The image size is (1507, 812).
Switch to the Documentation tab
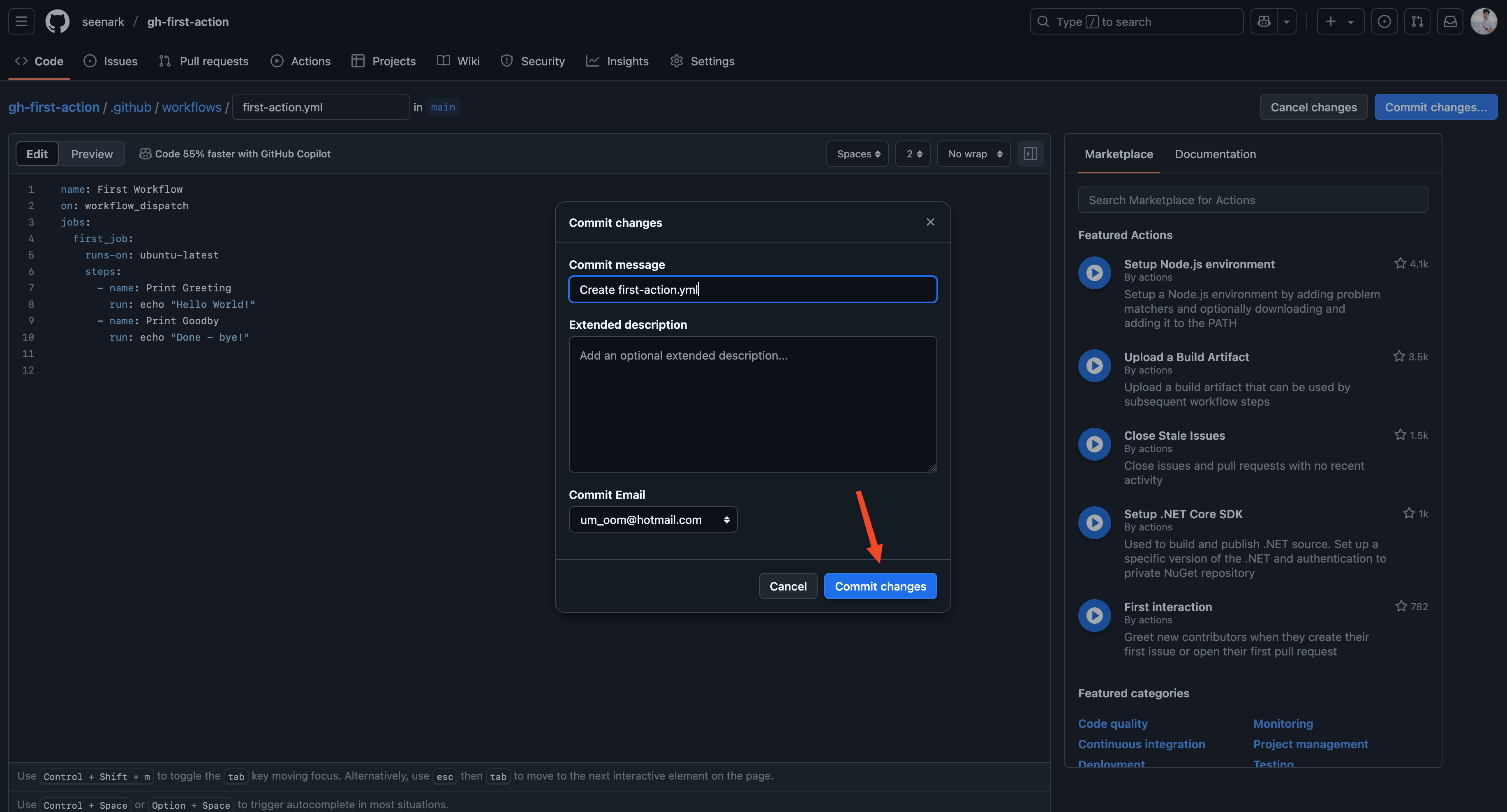point(1215,154)
